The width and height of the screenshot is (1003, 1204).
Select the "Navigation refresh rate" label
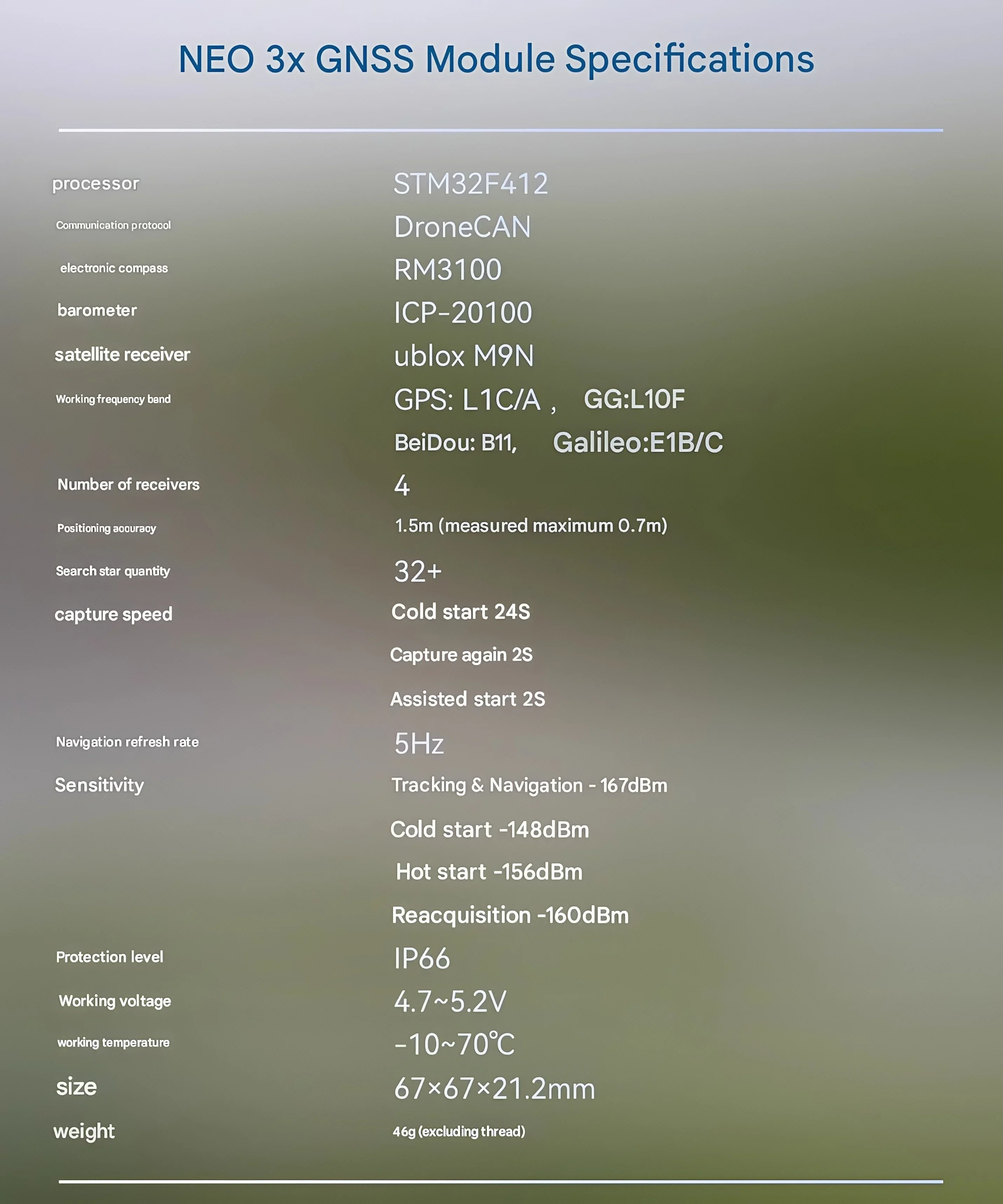coord(127,742)
